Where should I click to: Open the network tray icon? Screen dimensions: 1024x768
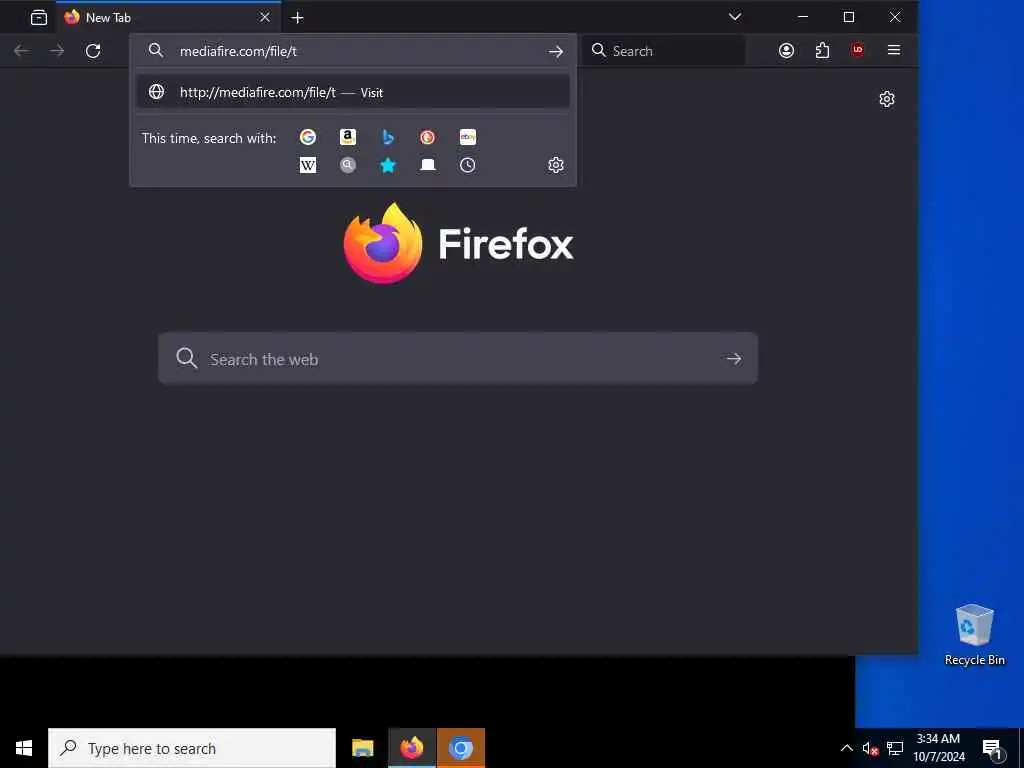(895, 748)
